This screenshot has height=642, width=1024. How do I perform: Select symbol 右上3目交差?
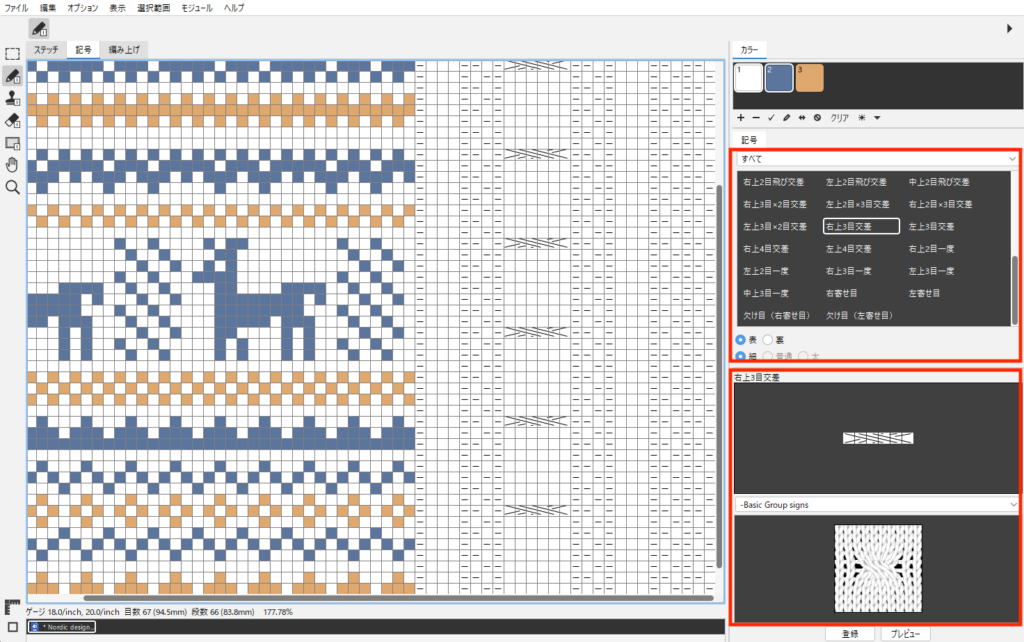point(861,227)
